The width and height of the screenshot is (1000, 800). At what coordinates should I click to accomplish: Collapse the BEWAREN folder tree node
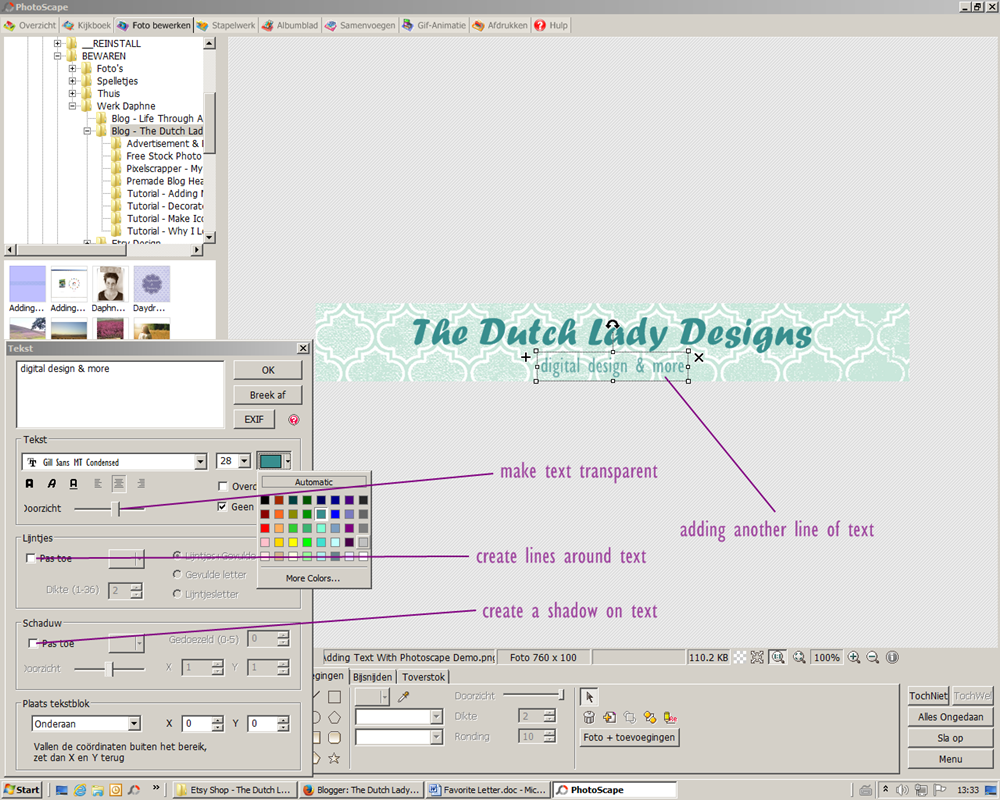(x=57, y=56)
